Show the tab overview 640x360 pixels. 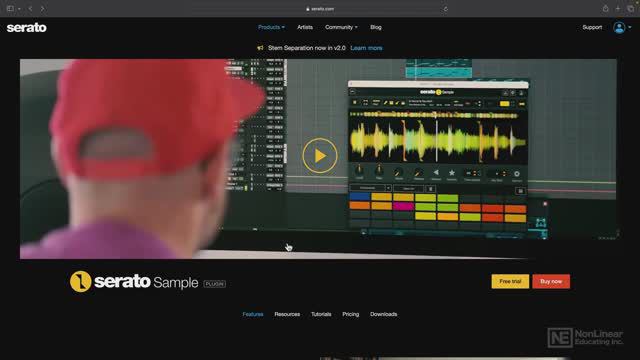coord(631,8)
